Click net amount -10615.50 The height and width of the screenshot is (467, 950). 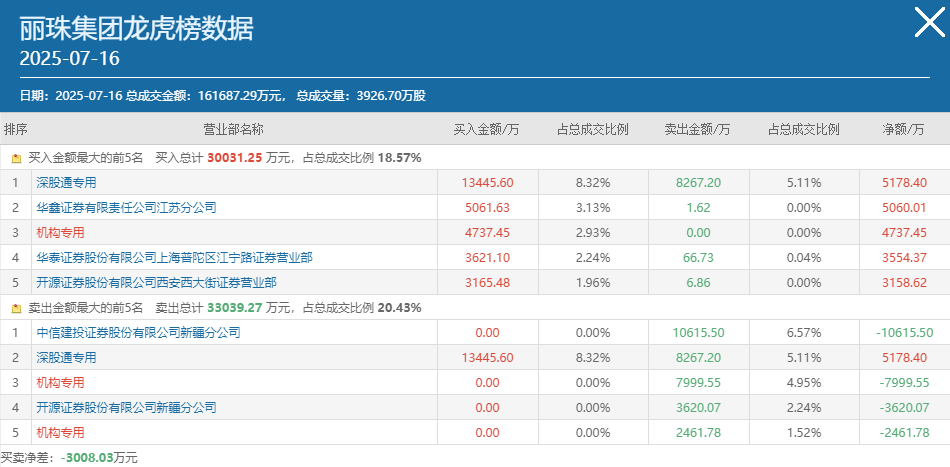904,333
